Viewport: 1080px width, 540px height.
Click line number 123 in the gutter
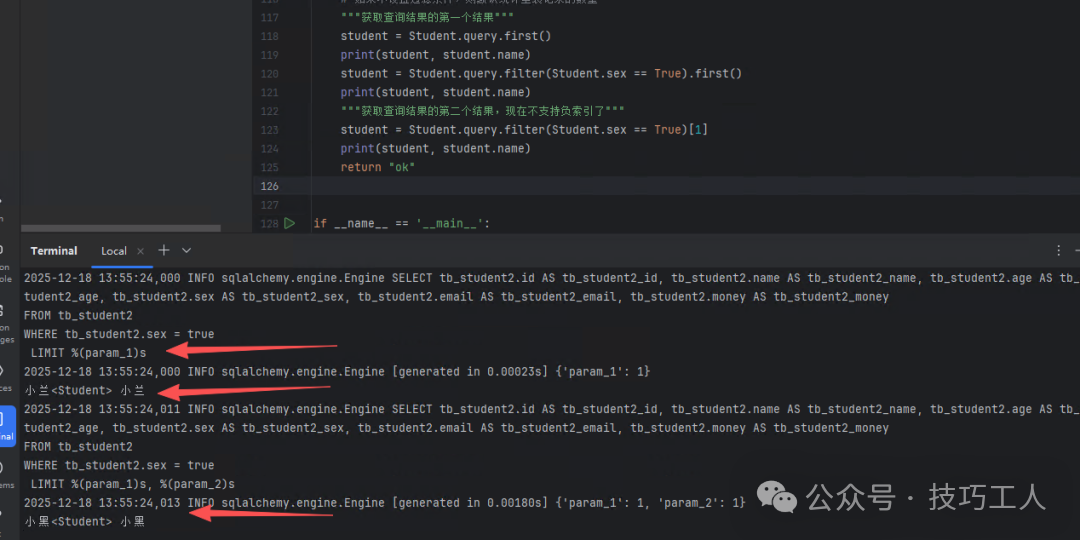(x=269, y=129)
